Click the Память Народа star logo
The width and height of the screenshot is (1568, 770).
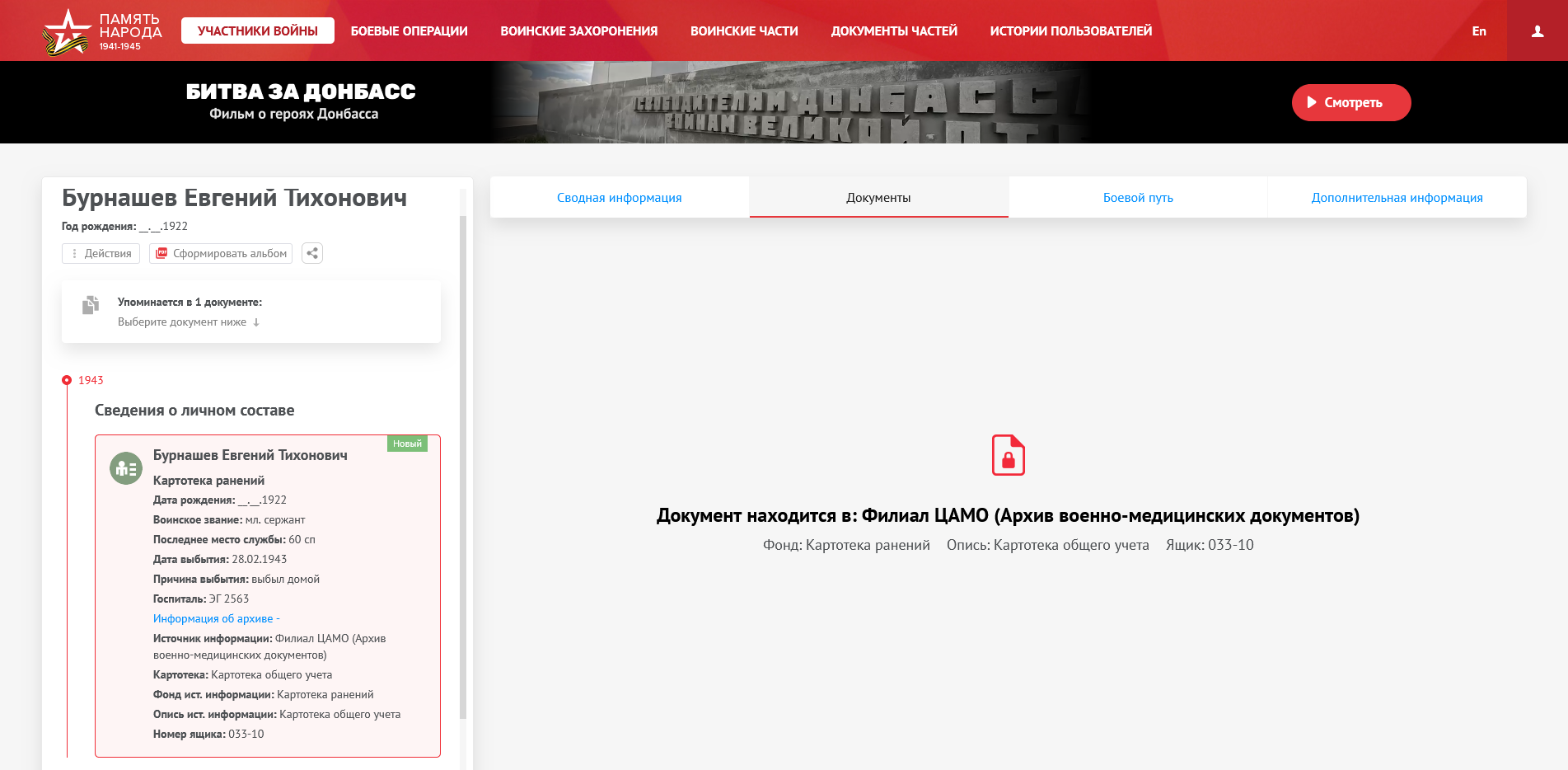click(66, 33)
